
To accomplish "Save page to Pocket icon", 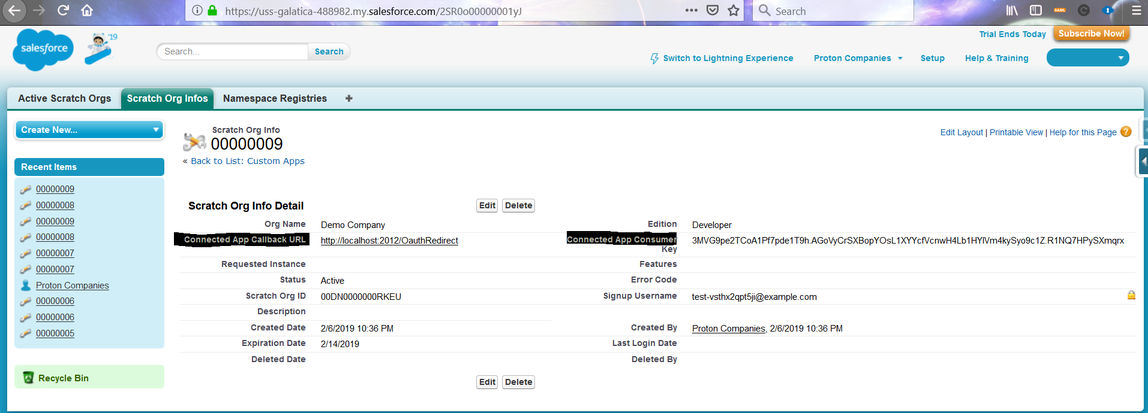I will (712, 11).
